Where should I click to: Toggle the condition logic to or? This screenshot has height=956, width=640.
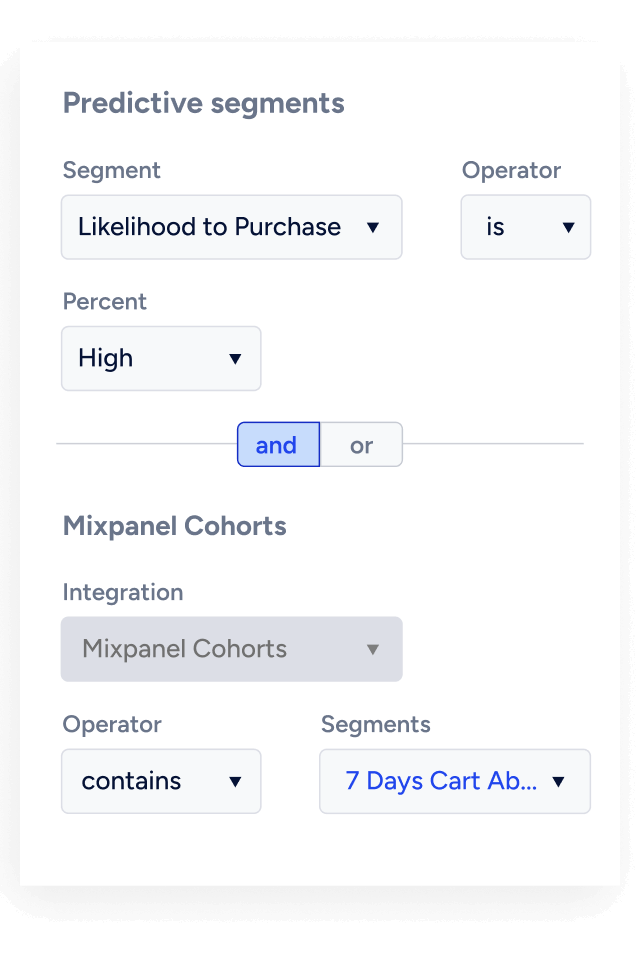tap(361, 445)
